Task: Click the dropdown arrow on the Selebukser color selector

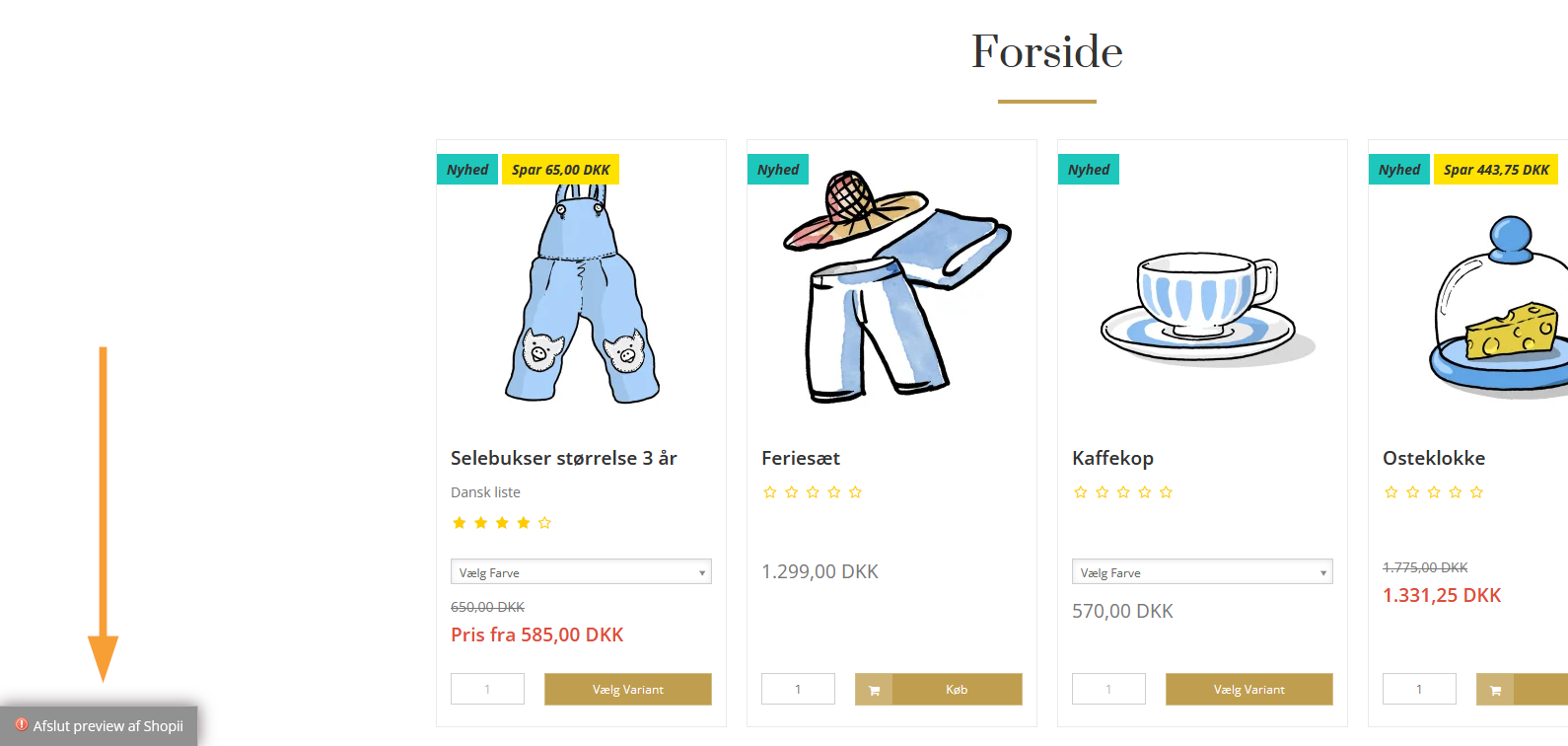Action: [700, 571]
